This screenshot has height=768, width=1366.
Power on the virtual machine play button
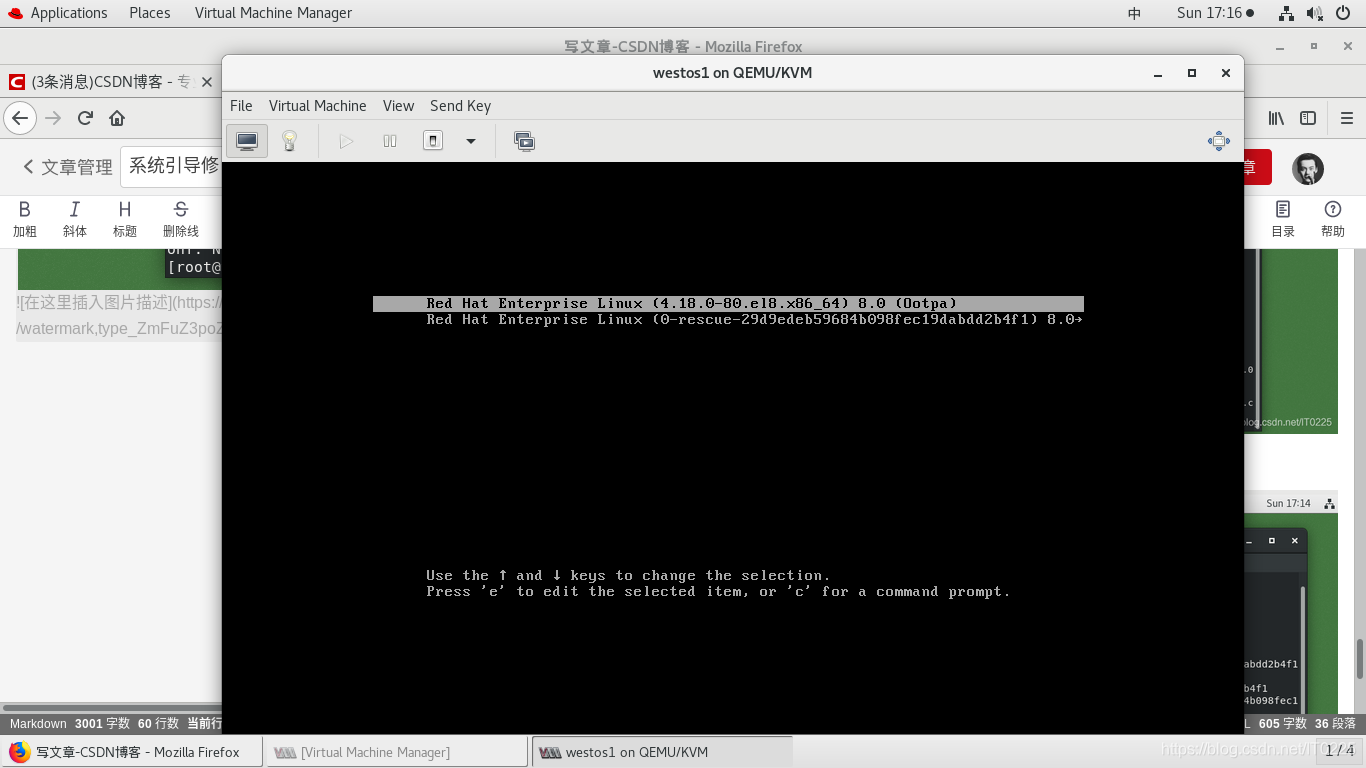(346, 141)
